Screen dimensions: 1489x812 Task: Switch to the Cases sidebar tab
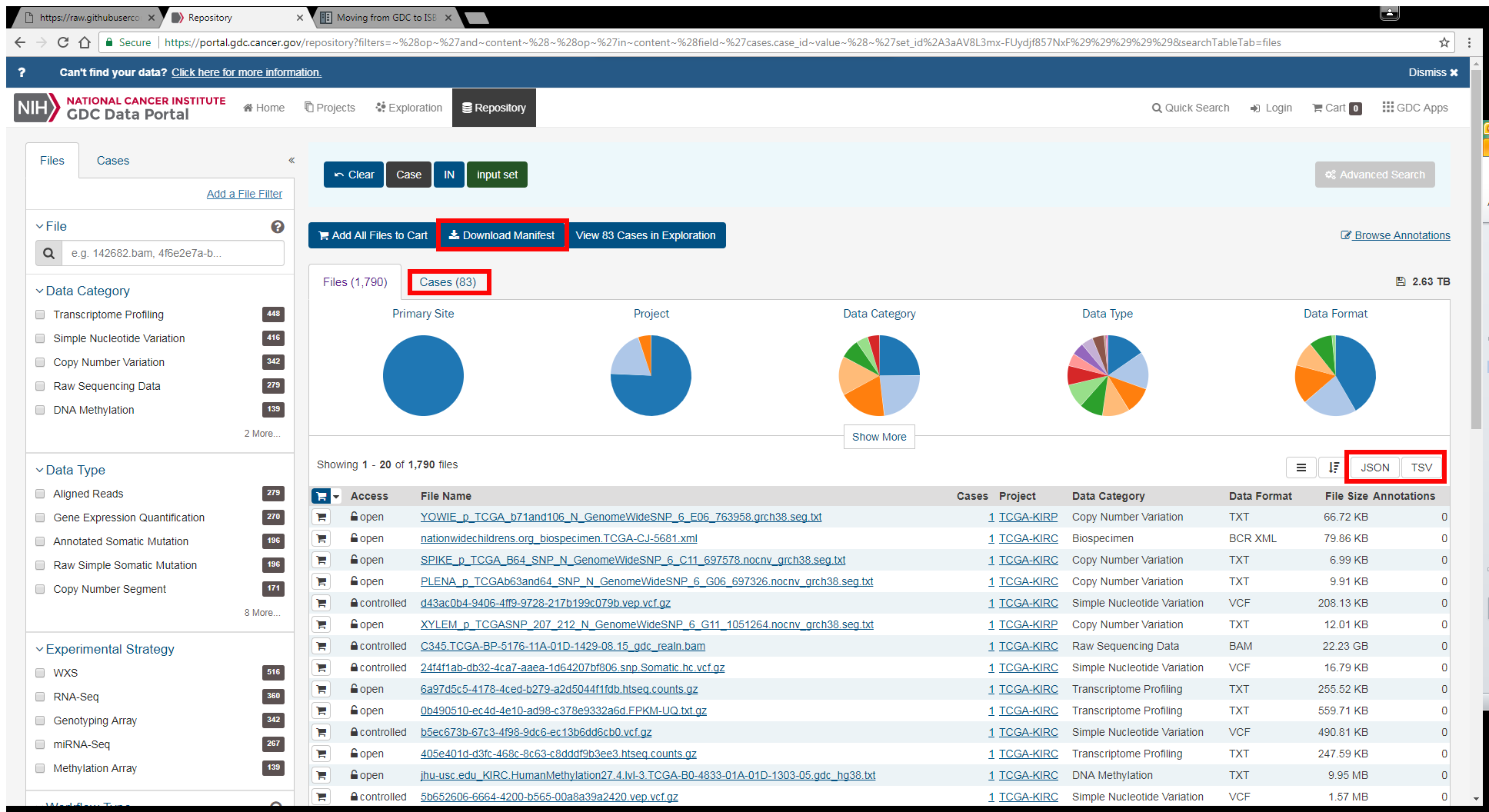point(113,161)
